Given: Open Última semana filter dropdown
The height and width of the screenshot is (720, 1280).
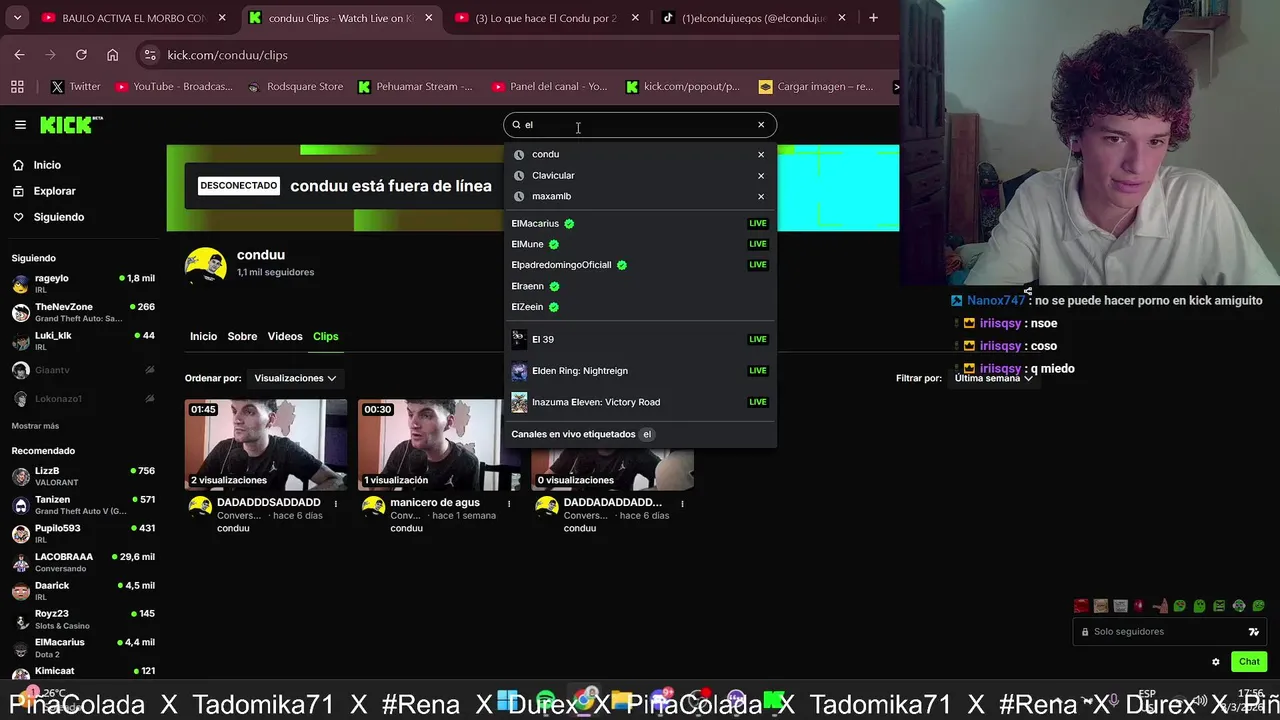Looking at the screenshot, I should [993, 379].
